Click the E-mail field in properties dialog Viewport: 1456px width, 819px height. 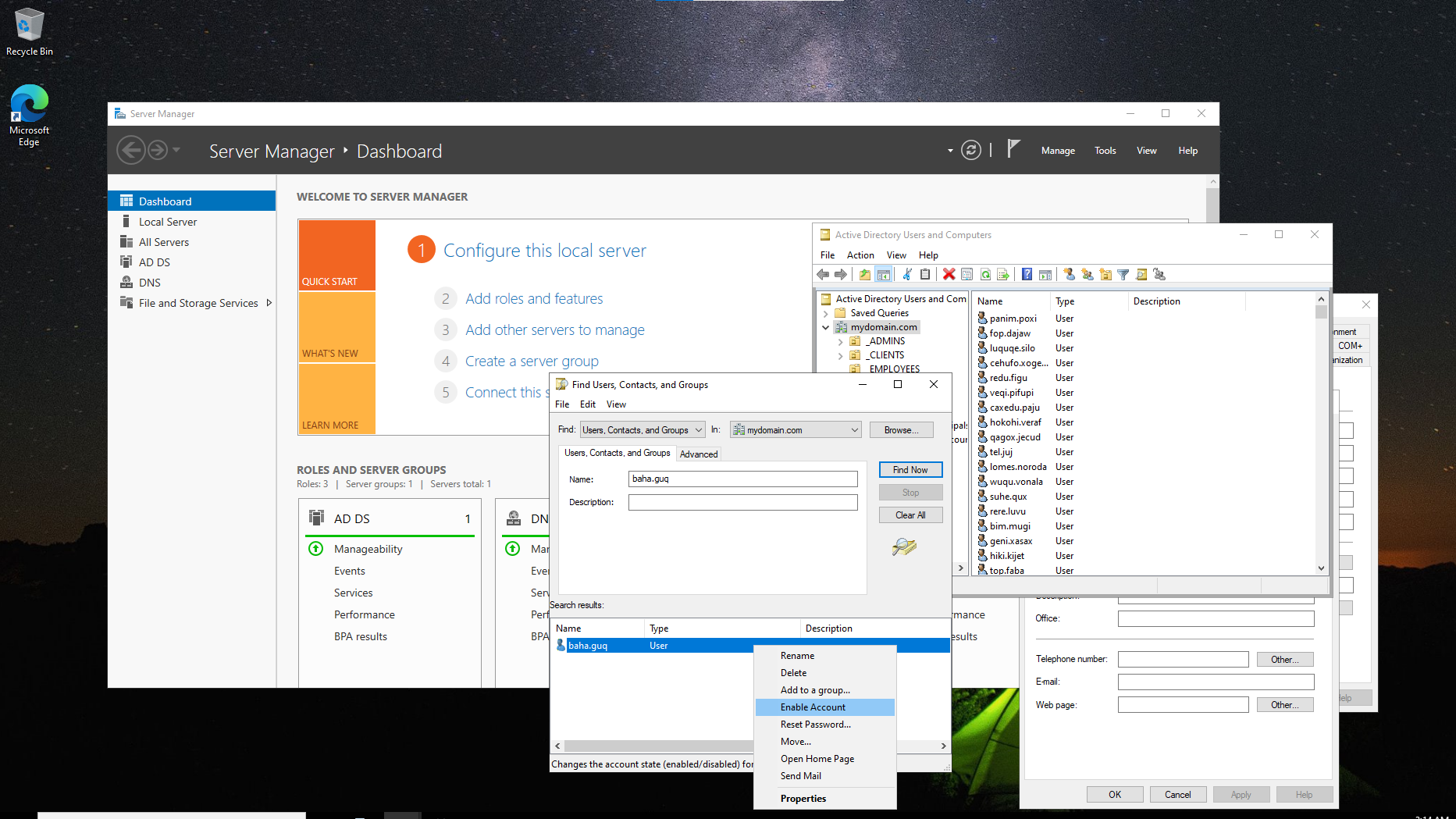click(1216, 682)
